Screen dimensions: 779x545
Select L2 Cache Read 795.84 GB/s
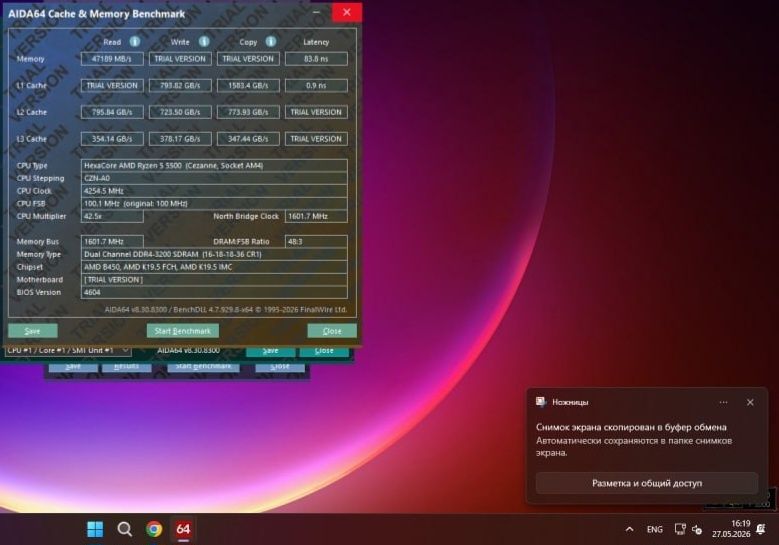112,112
